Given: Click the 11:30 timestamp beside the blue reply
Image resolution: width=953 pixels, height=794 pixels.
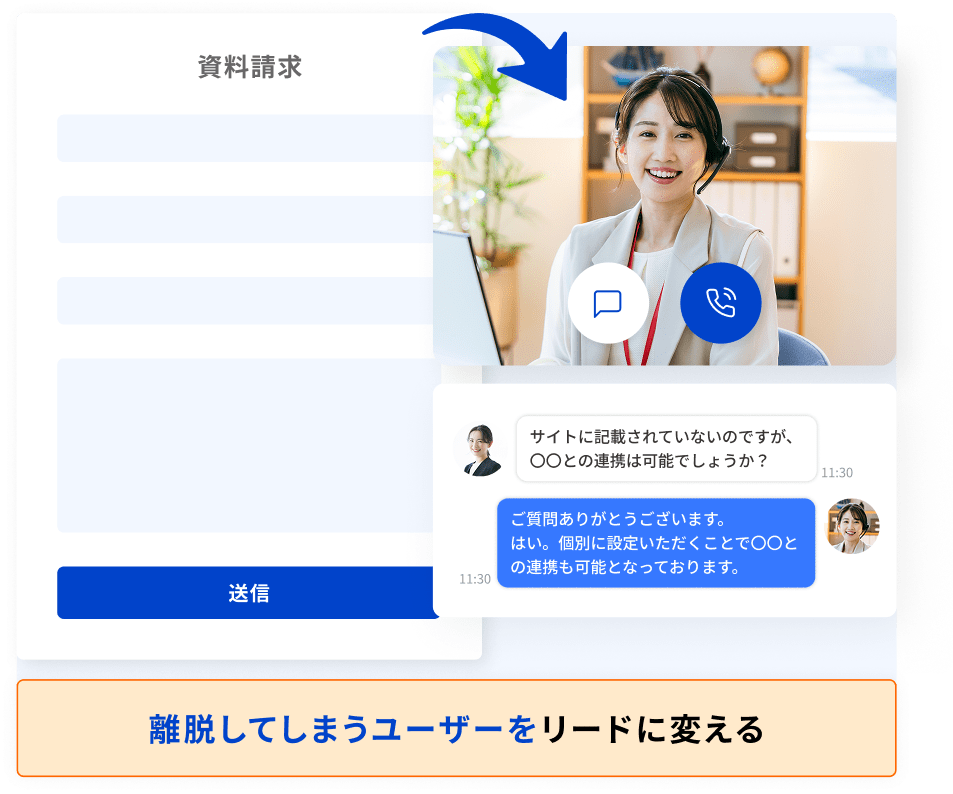Looking at the screenshot, I should click(x=475, y=579).
